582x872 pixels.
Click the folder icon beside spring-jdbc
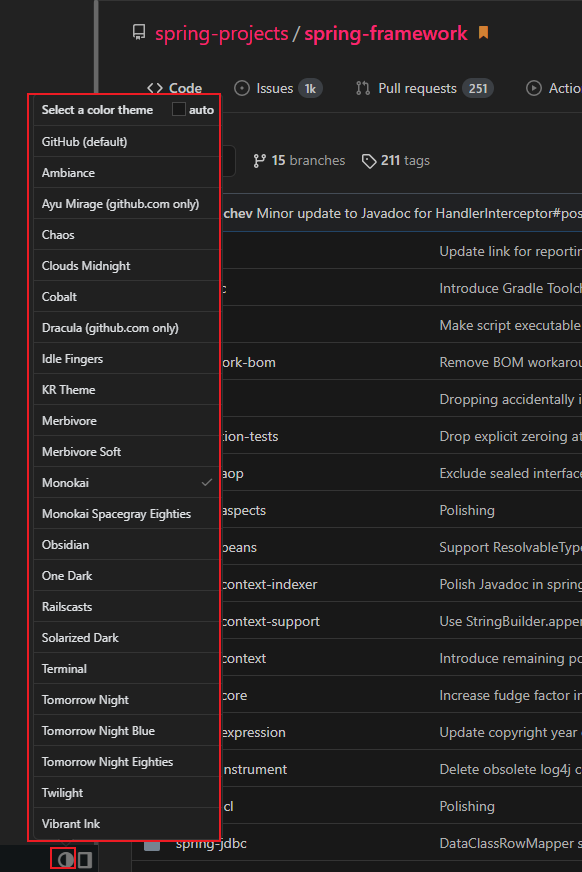point(152,844)
